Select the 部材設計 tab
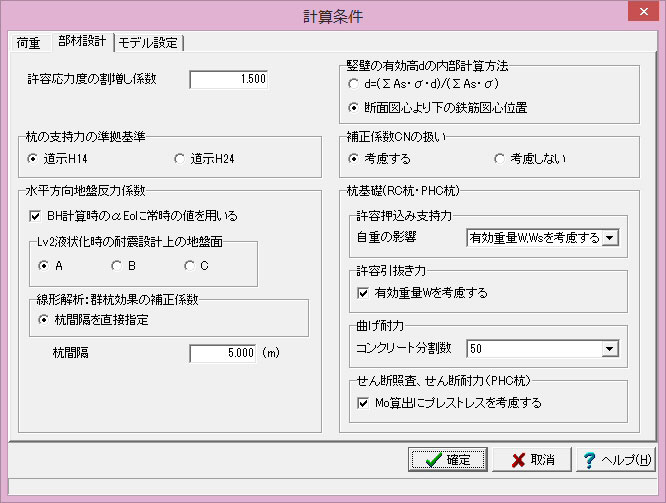666x503 pixels. [82, 41]
